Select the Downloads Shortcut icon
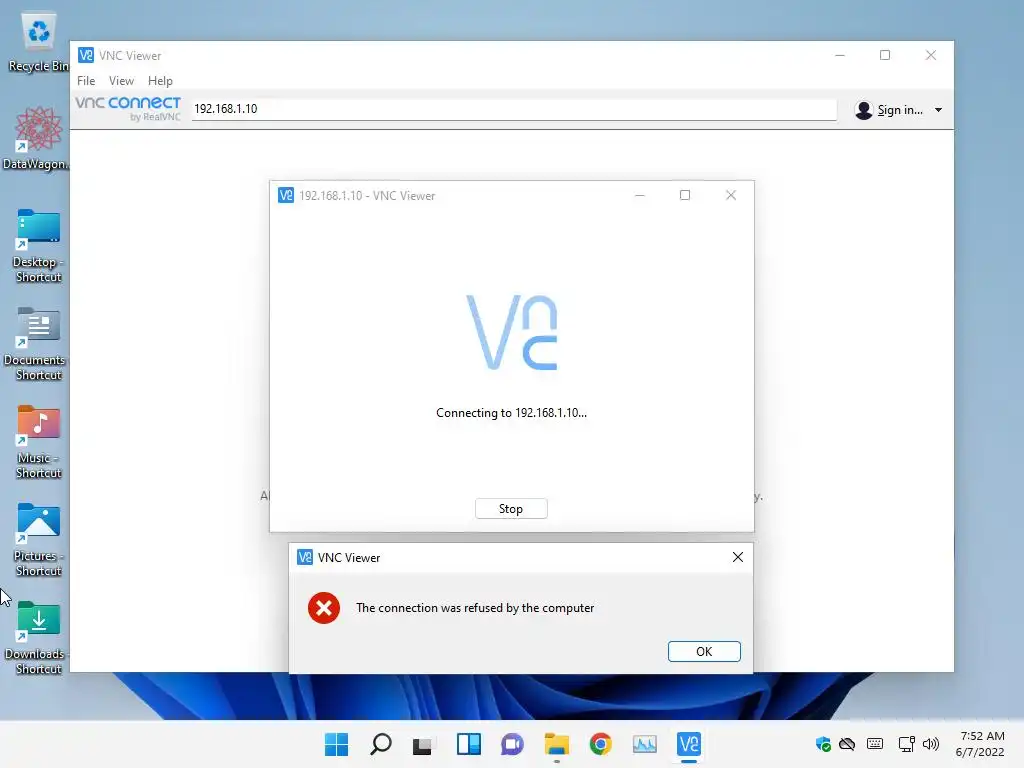1024x768 pixels. (x=35, y=637)
